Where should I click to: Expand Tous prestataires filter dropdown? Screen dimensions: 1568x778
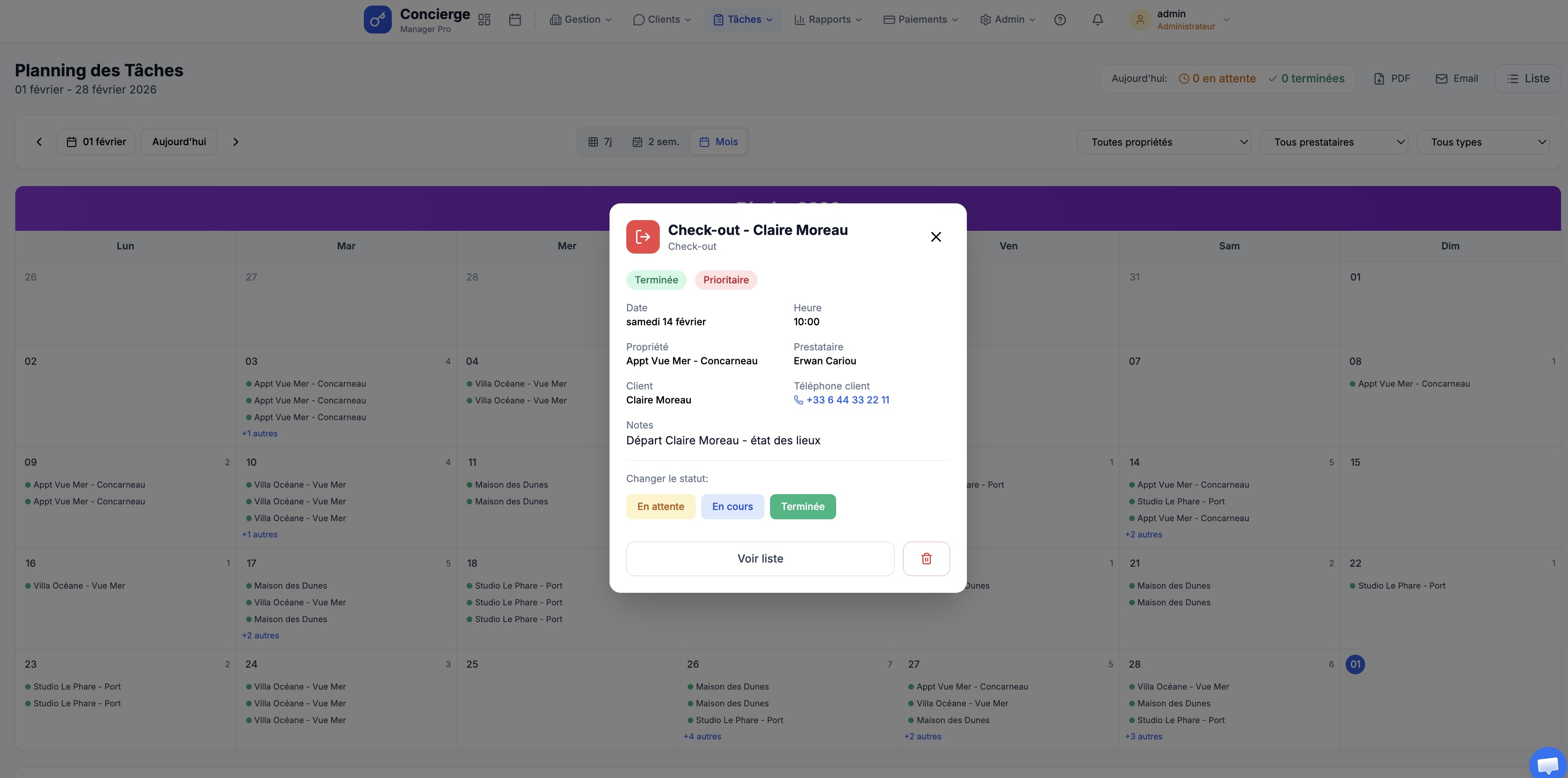[1333, 142]
